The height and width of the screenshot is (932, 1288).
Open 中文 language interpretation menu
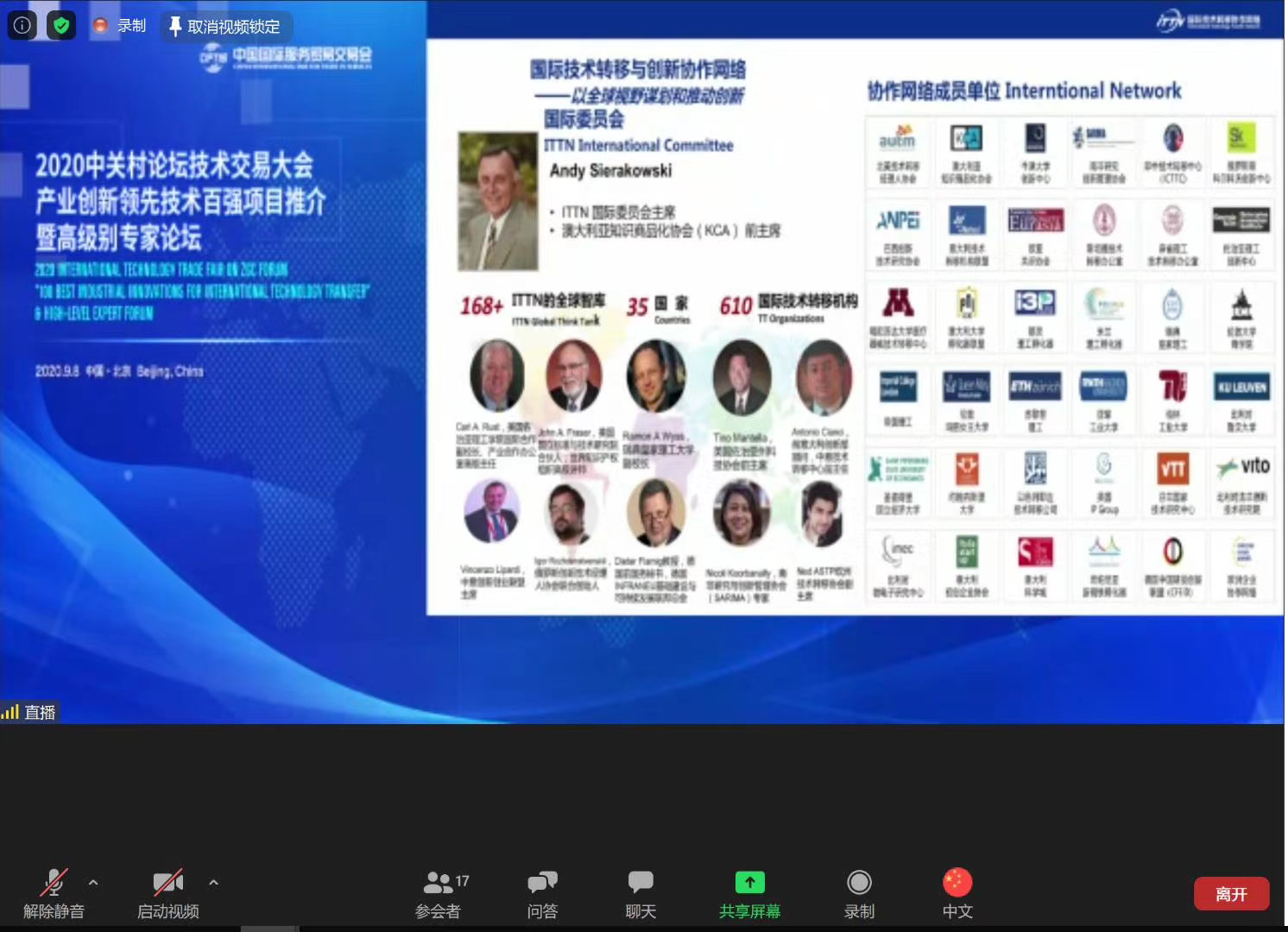click(957, 894)
